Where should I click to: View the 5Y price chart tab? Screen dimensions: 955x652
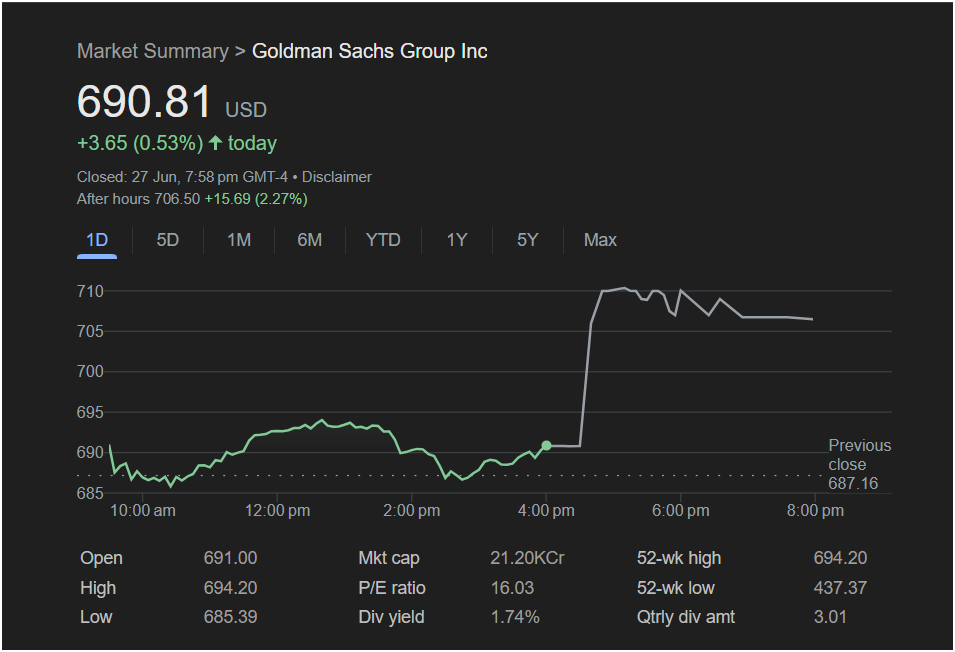pos(527,240)
